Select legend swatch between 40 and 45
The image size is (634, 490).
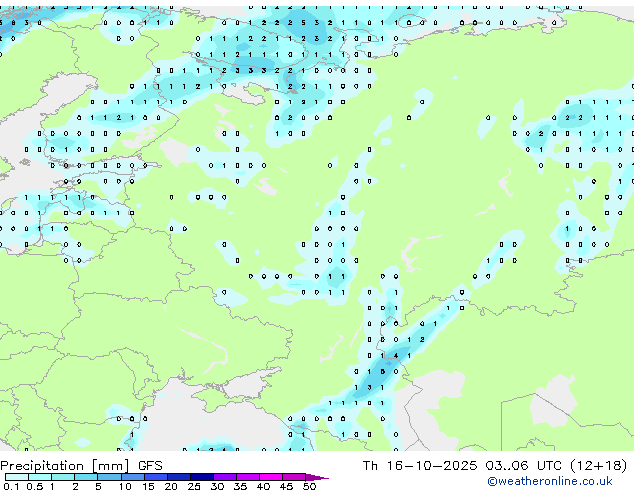271,477
